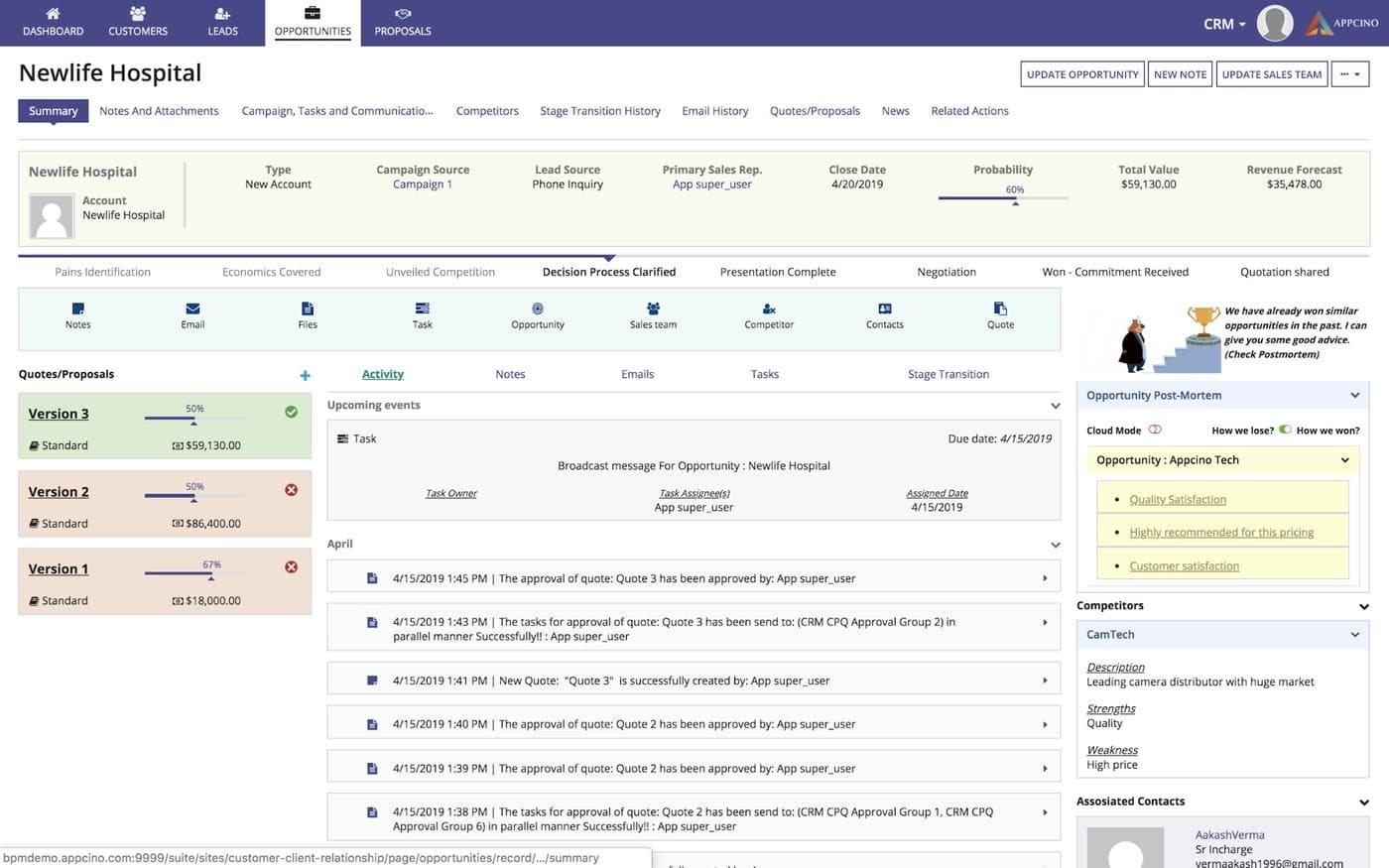Open the Competitors tab
Viewport: 1389px width, 868px height.
pos(487,111)
